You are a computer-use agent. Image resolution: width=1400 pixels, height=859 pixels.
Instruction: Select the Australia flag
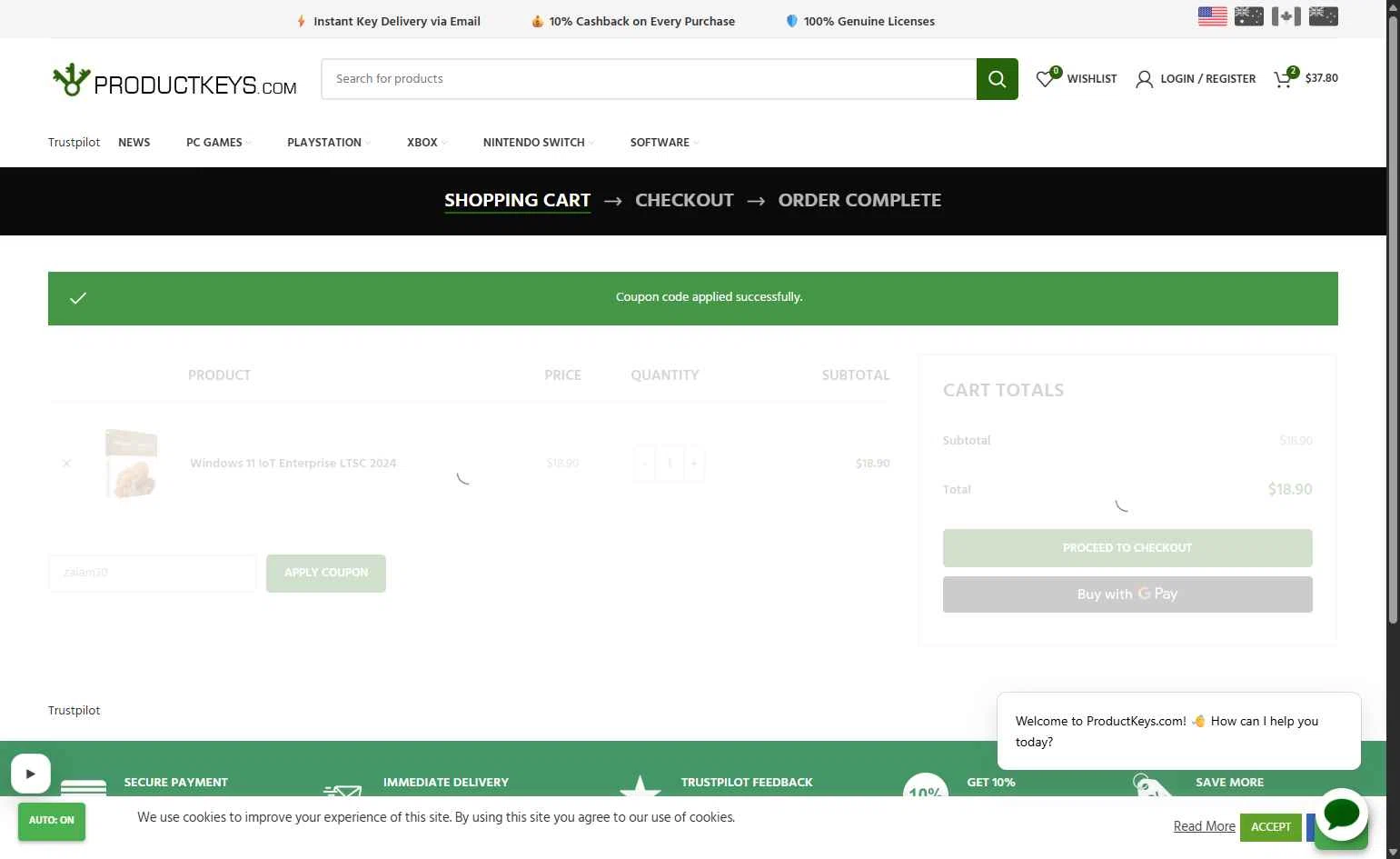click(x=1249, y=16)
